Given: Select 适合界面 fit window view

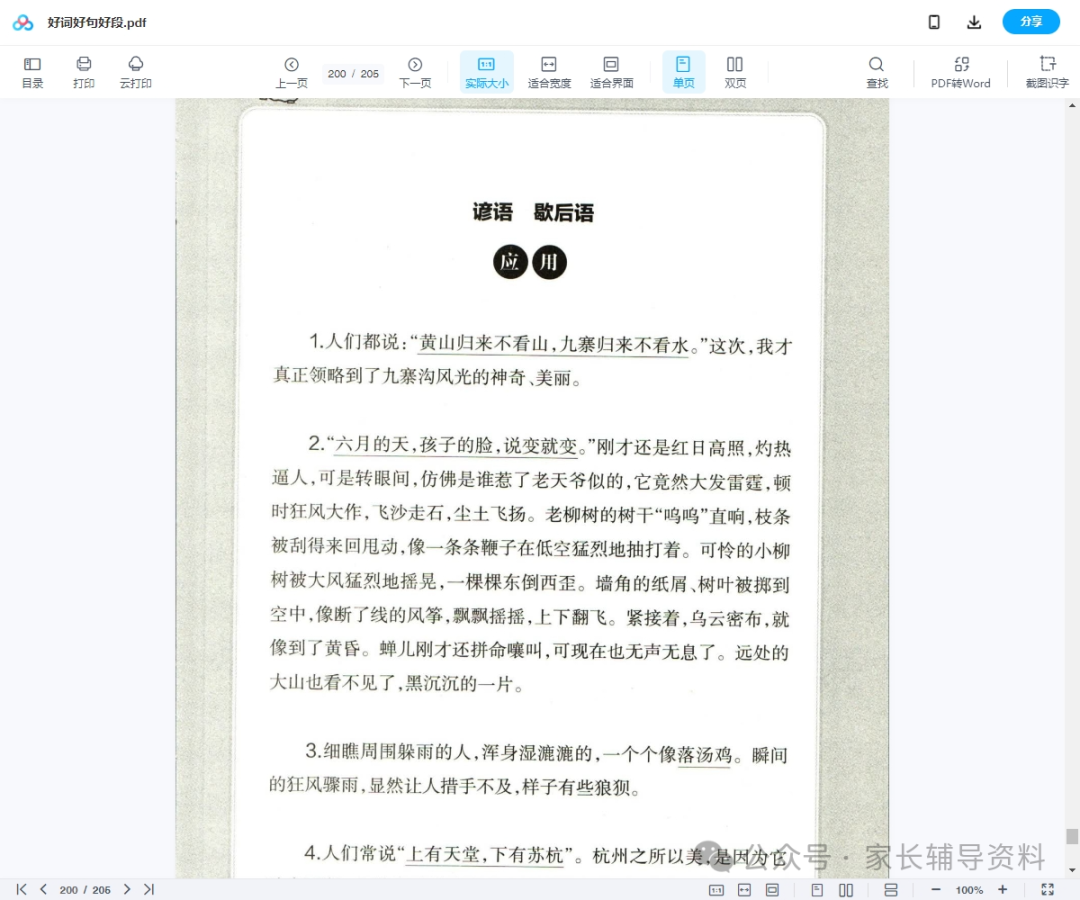Looking at the screenshot, I should tap(611, 72).
